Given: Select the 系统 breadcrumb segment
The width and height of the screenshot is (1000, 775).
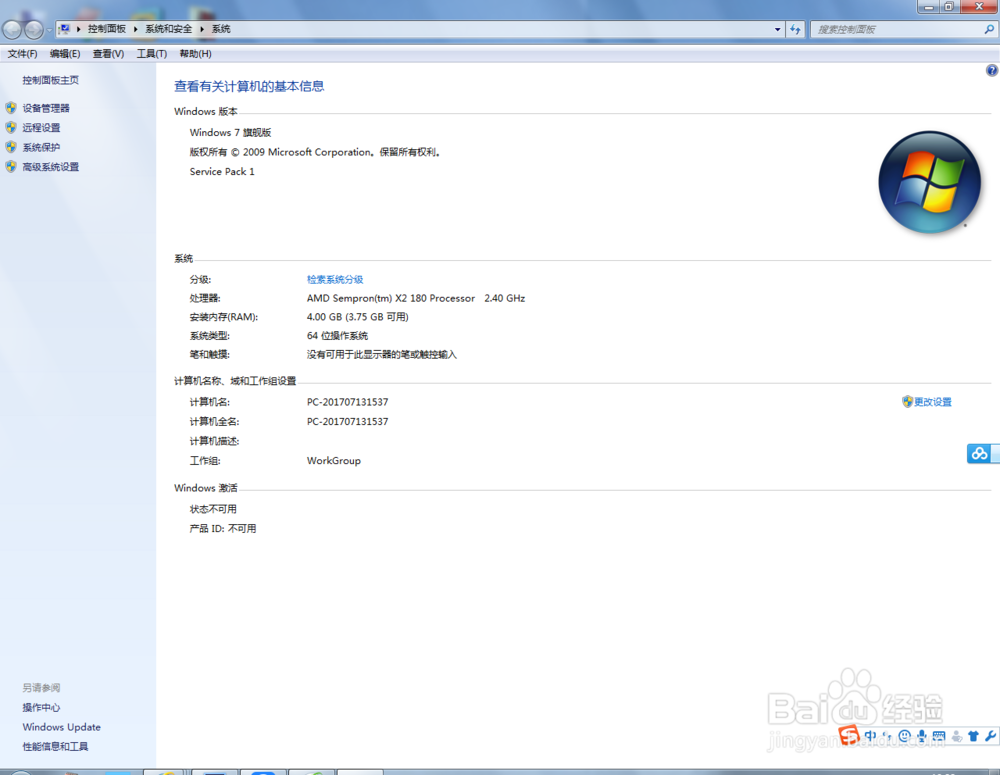Looking at the screenshot, I should point(221,29).
